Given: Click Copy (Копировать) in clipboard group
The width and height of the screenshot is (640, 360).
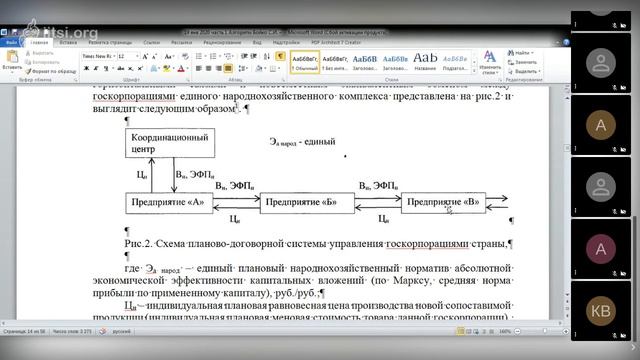Looking at the screenshot, I should point(42,62).
